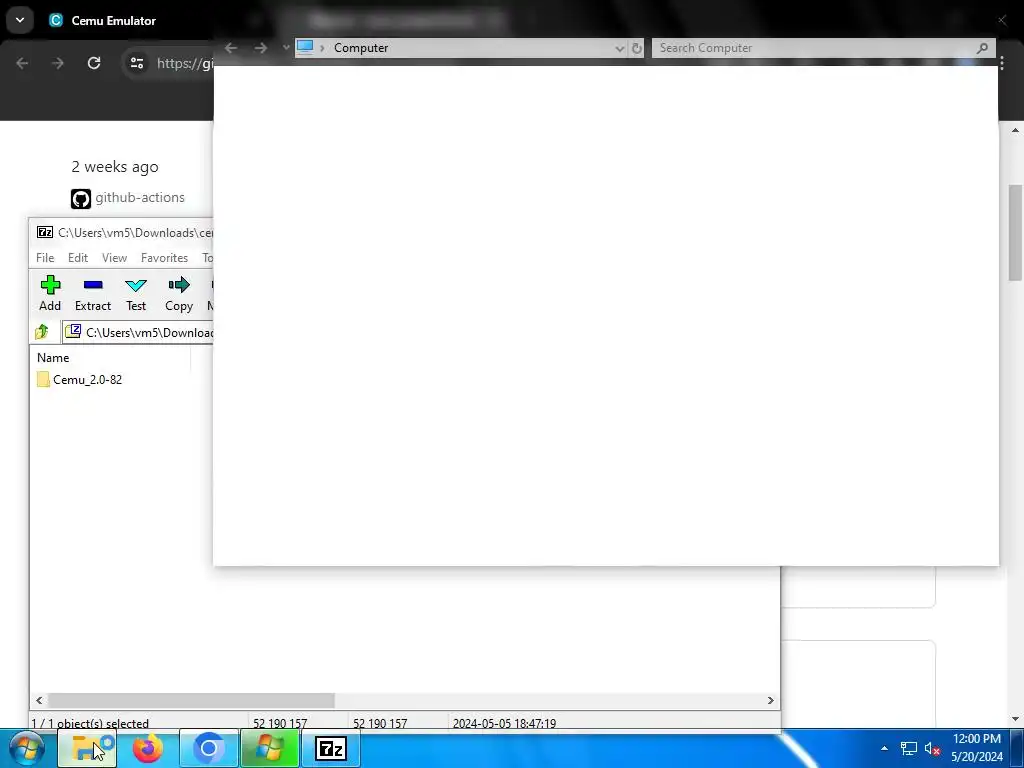Open the browser tab search dropdown
Image resolution: width=1024 pixels, height=768 pixels.
pos(20,20)
